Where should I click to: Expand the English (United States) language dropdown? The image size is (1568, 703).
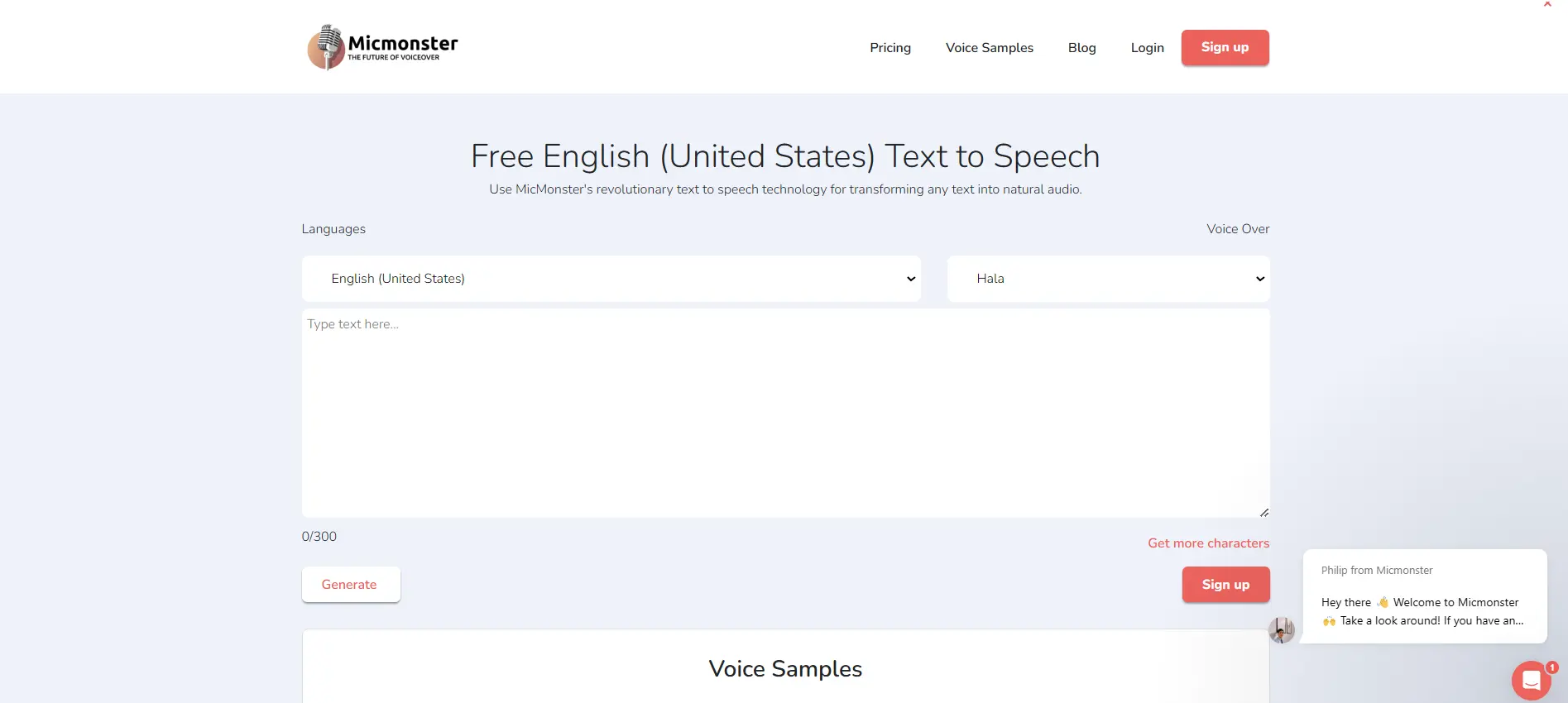point(611,279)
